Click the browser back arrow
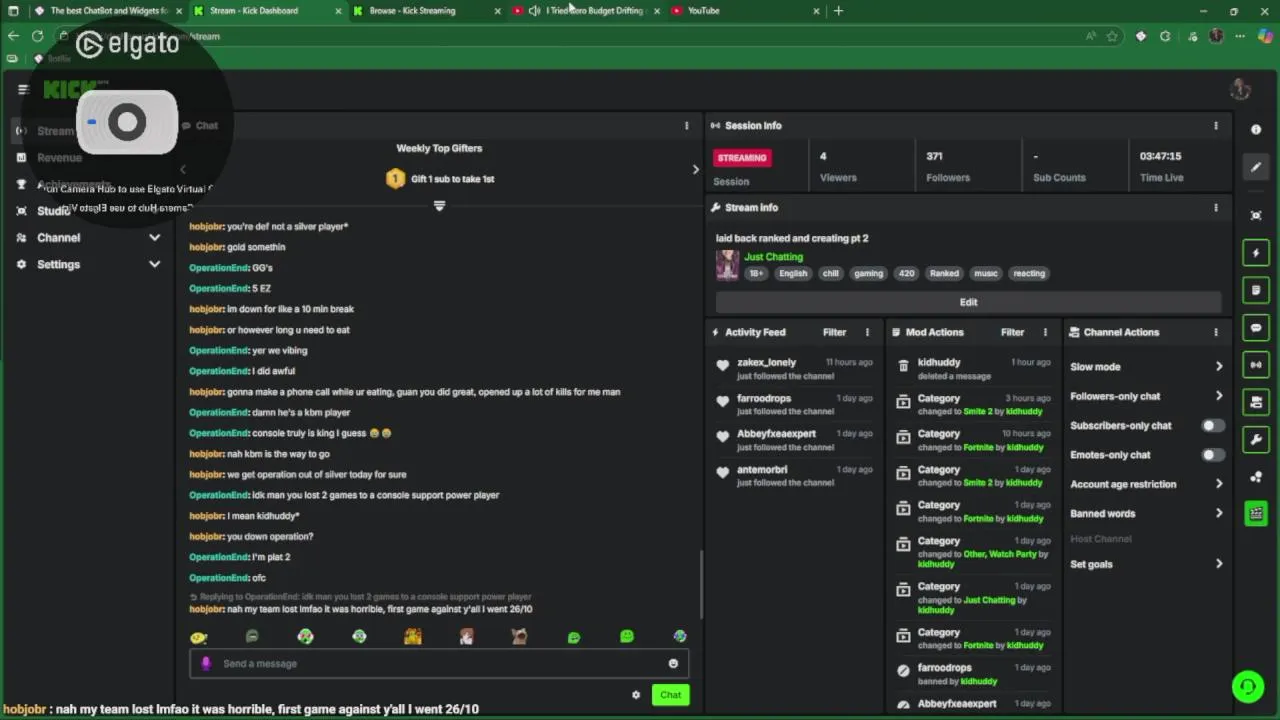Viewport: 1280px width, 720px height. (13, 36)
